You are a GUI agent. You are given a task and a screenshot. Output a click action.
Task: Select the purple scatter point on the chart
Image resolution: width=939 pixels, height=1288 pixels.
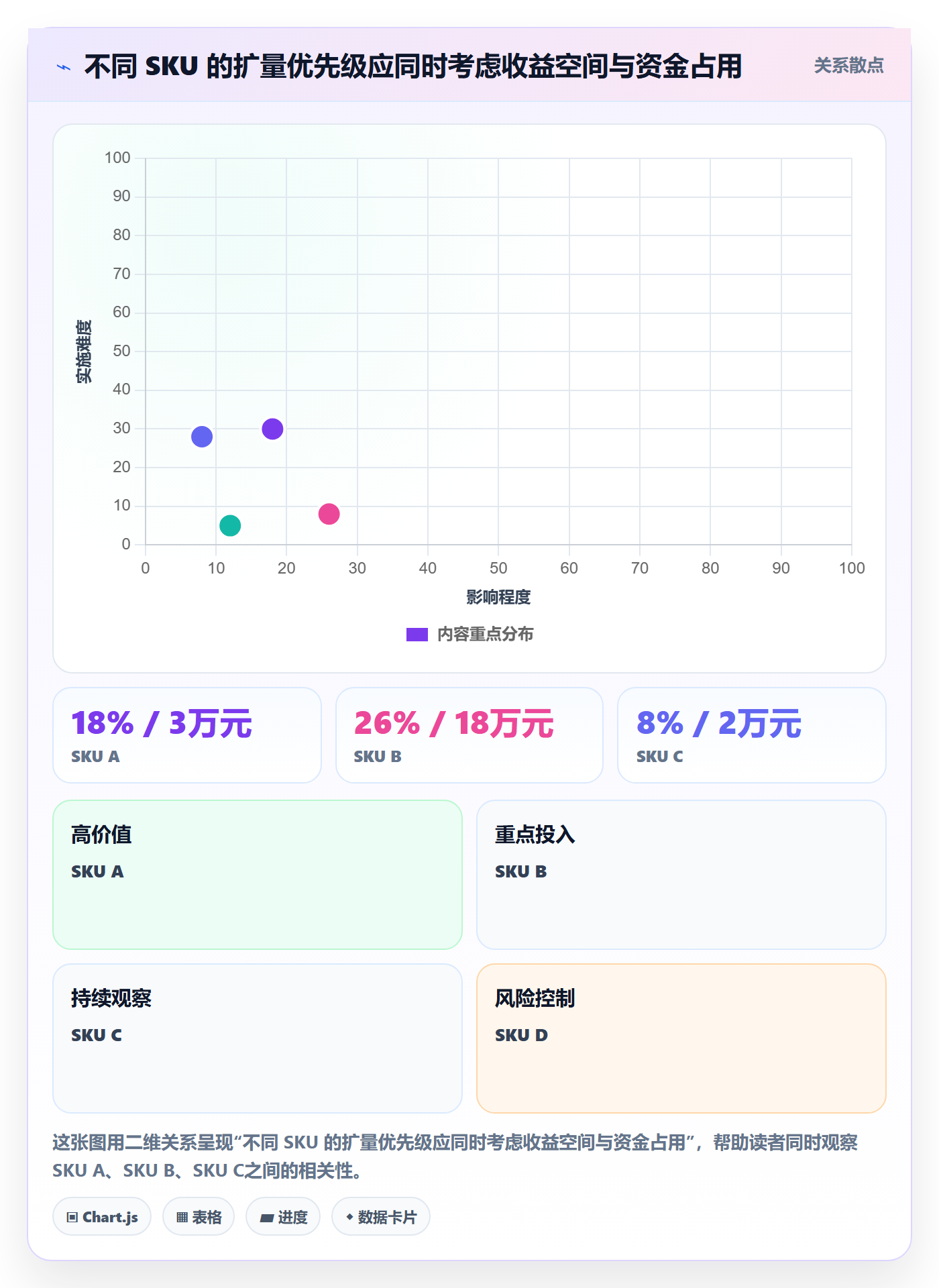click(272, 429)
